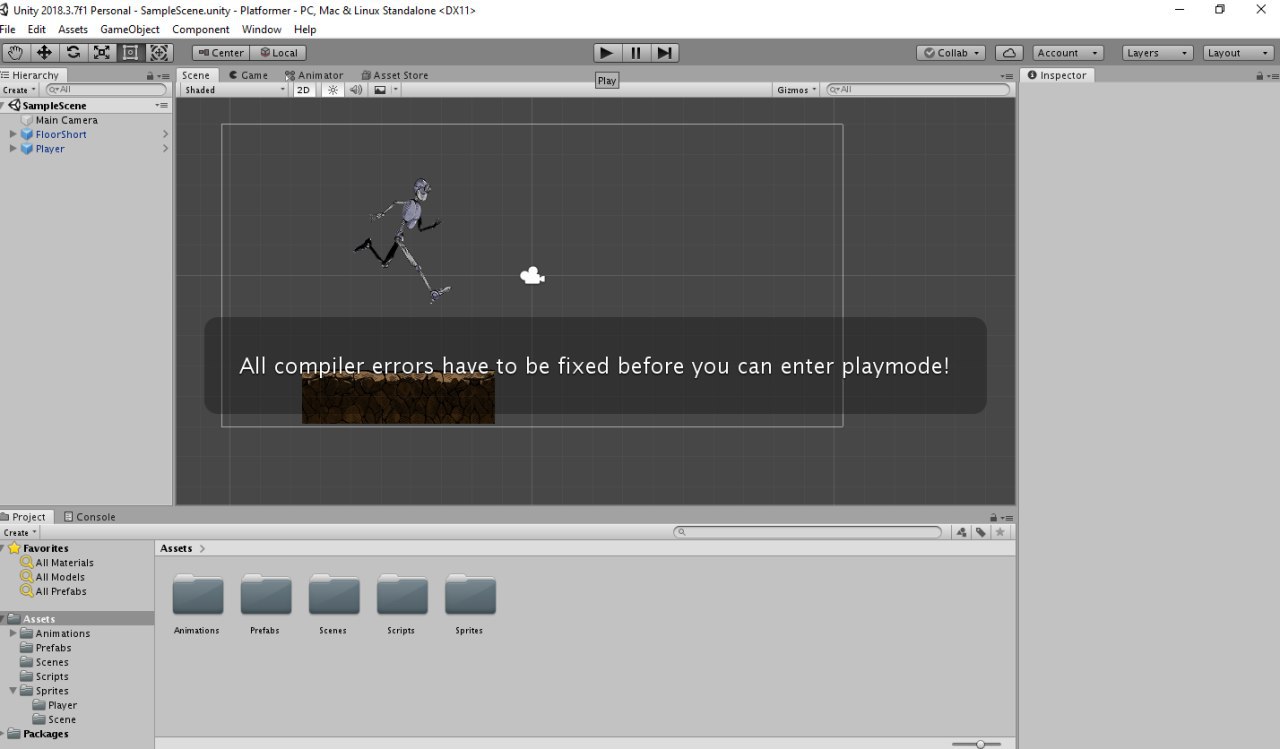Open the Component menu
This screenshot has width=1280, height=749.
click(201, 29)
